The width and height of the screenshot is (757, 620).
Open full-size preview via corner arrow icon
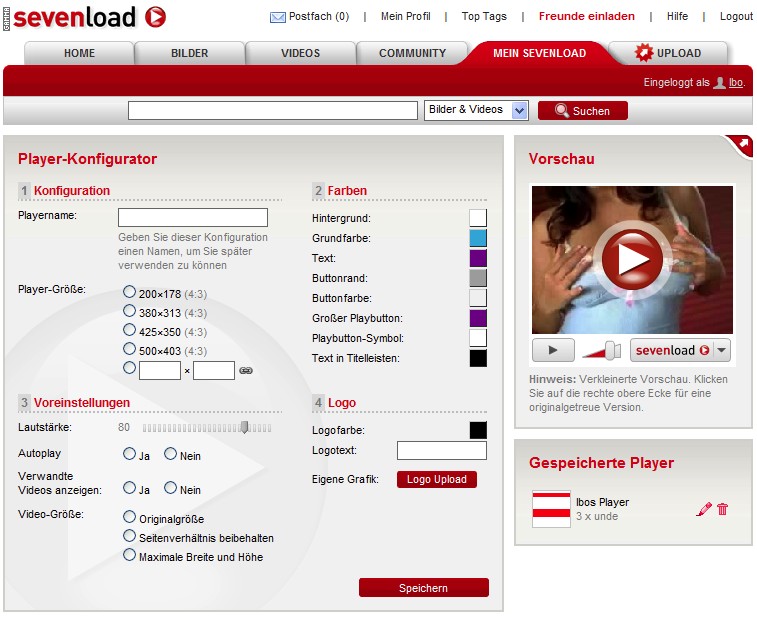click(x=743, y=144)
